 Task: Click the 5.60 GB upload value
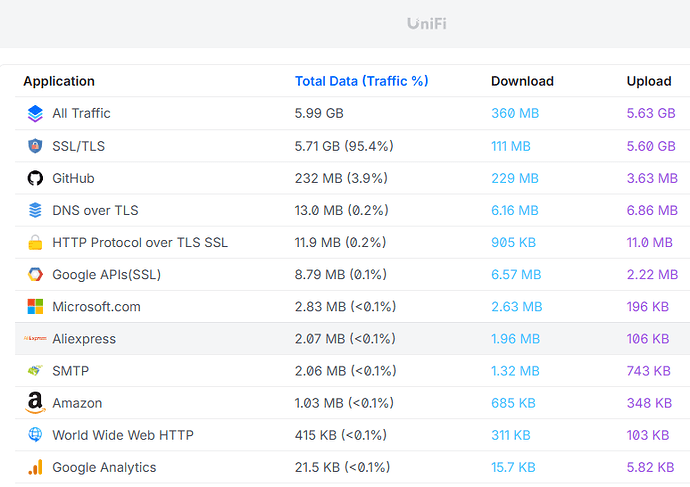[x=651, y=146]
